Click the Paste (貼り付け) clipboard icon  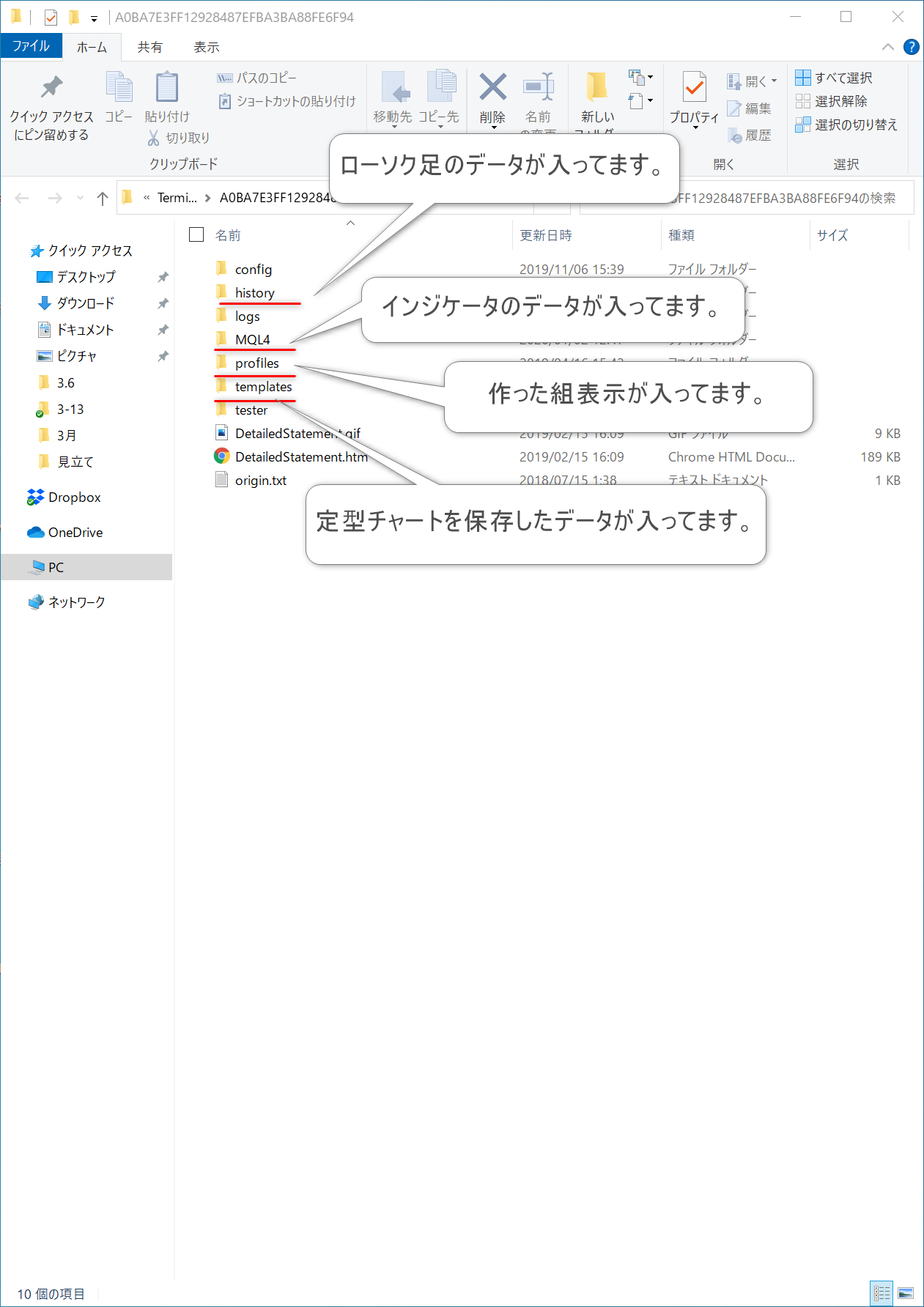coord(167,89)
